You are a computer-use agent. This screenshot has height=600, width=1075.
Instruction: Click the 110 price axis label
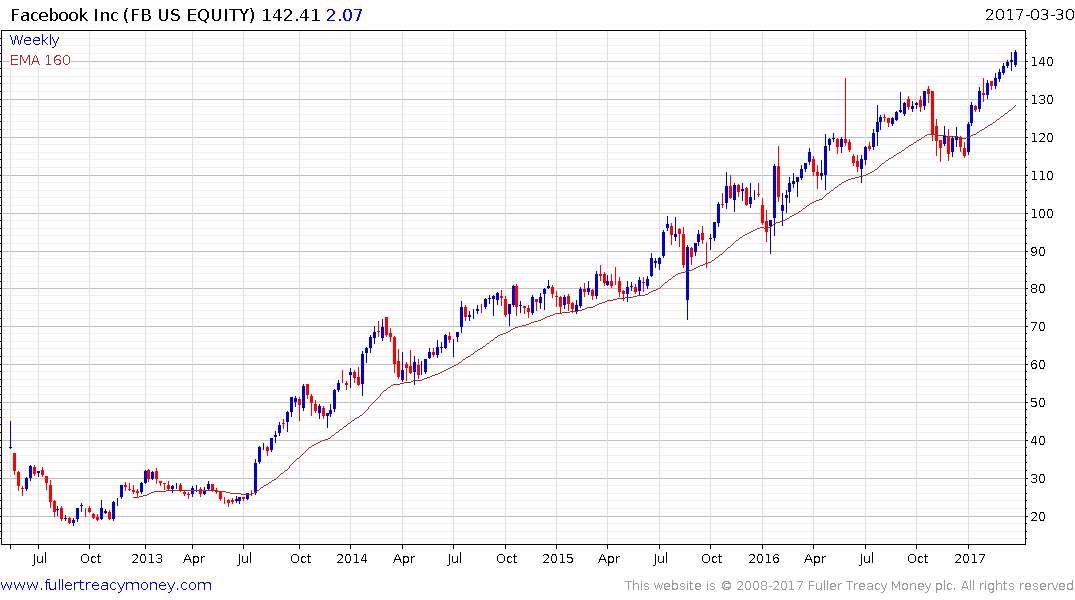pos(1042,176)
